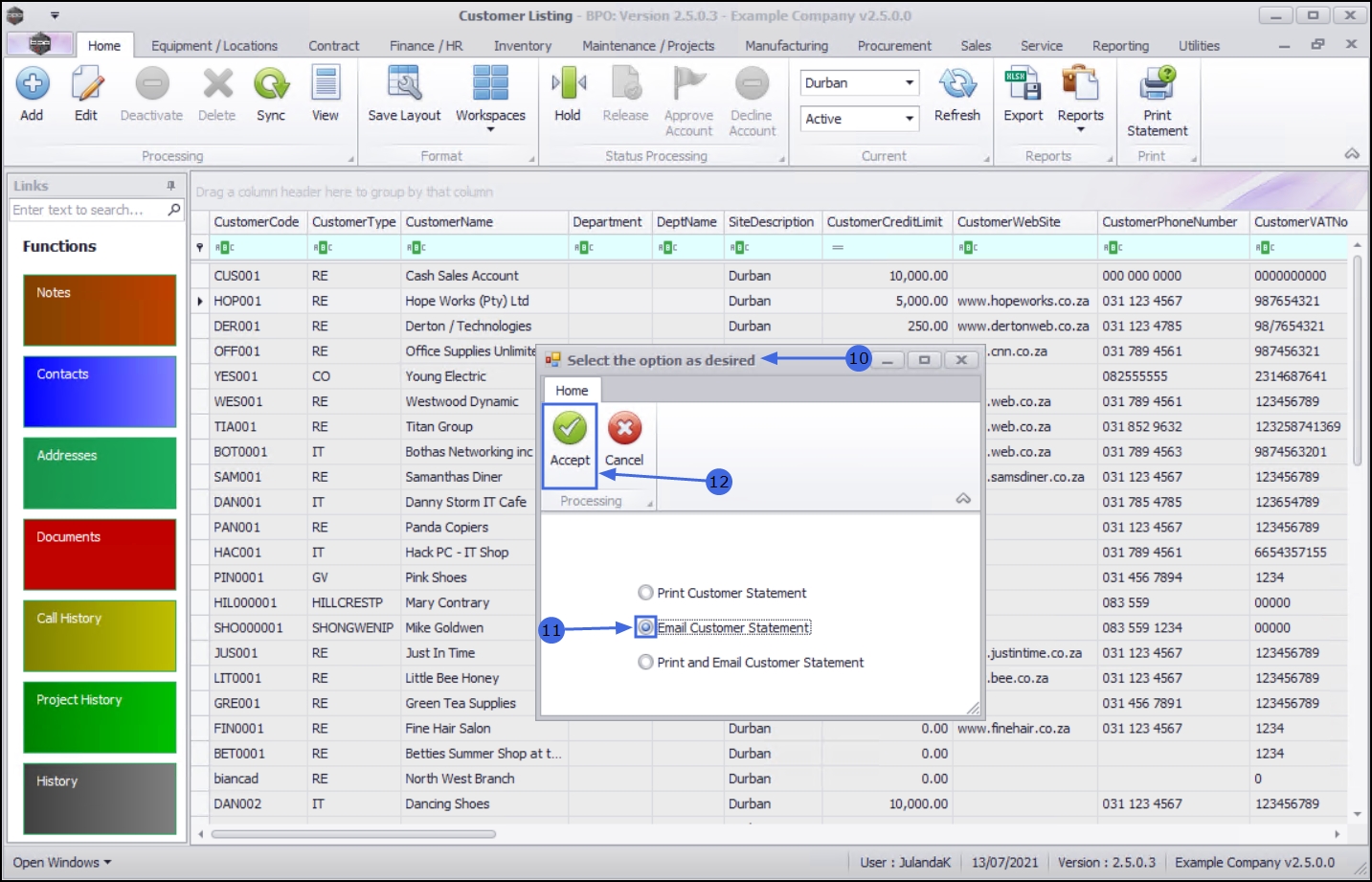Select Print and Email Customer Statement option
1372x882 pixels.
point(646,662)
